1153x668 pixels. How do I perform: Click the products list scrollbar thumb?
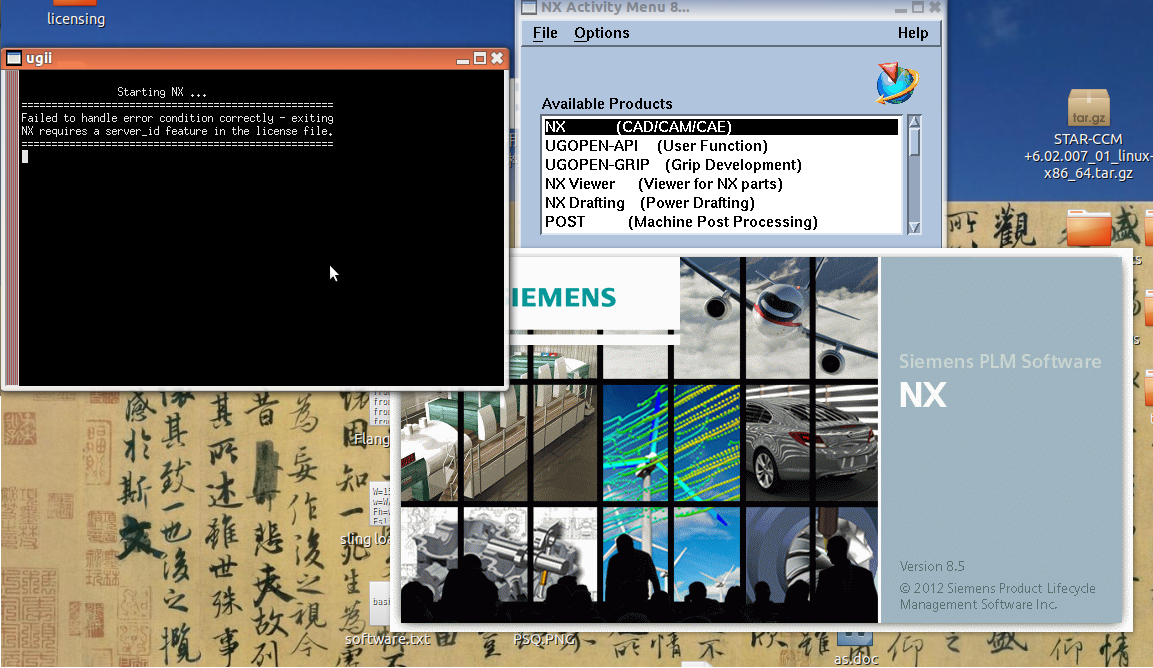click(x=914, y=142)
